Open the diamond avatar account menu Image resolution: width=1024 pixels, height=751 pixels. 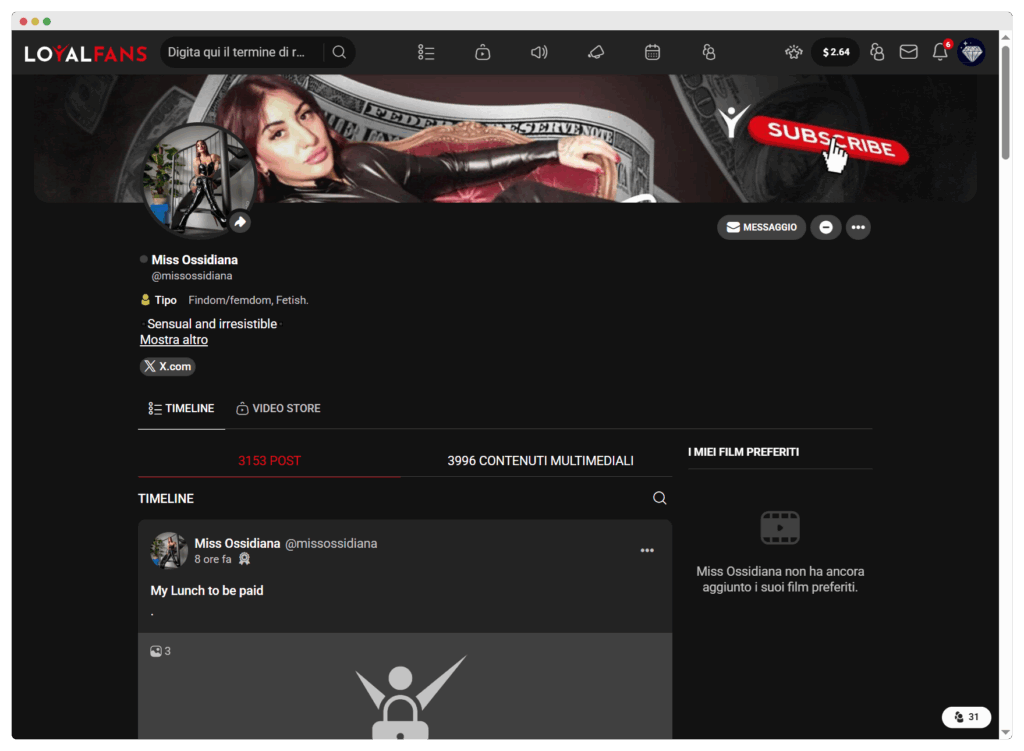click(x=971, y=52)
